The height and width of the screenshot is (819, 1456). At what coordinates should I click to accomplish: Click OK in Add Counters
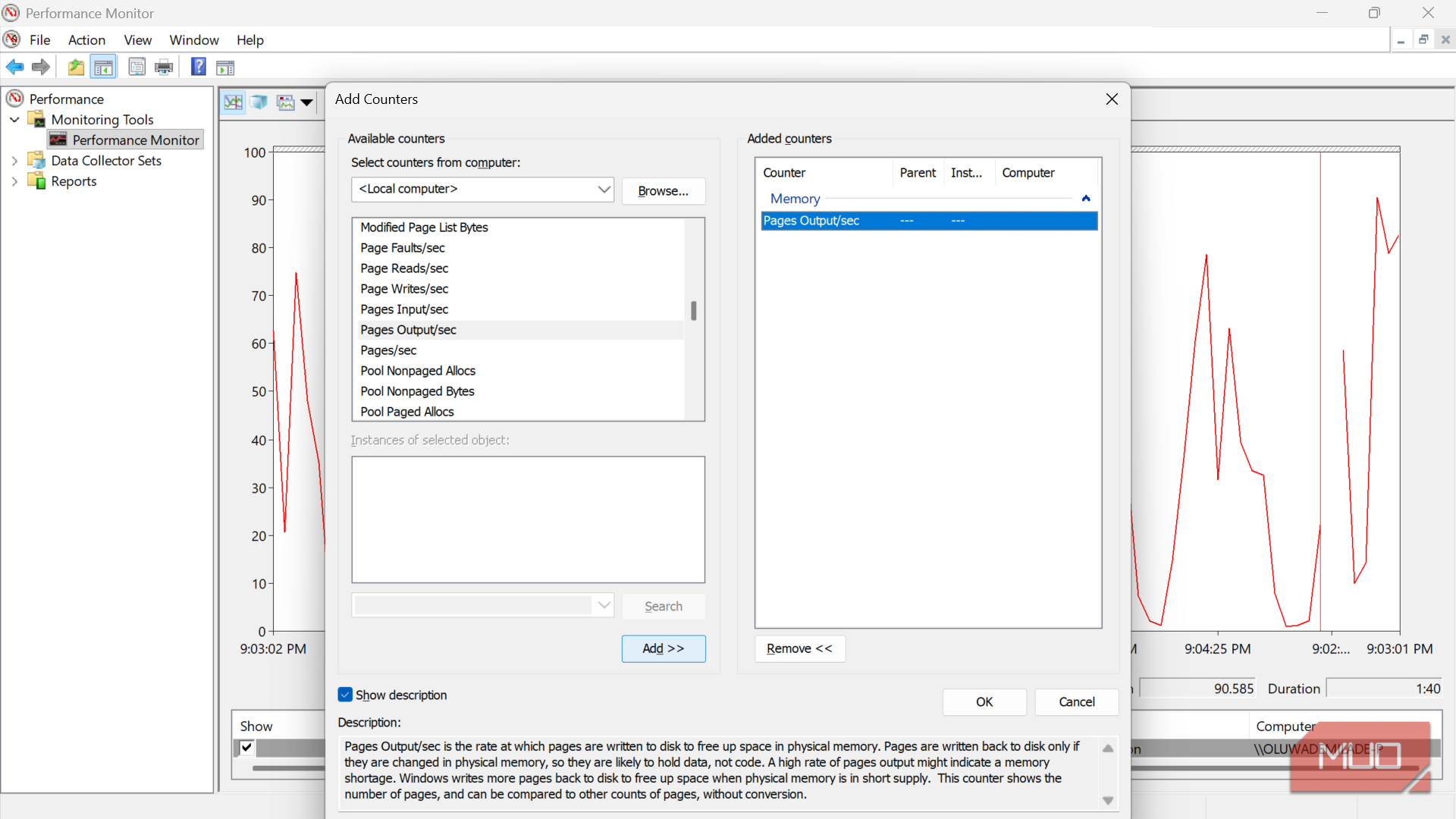984,702
